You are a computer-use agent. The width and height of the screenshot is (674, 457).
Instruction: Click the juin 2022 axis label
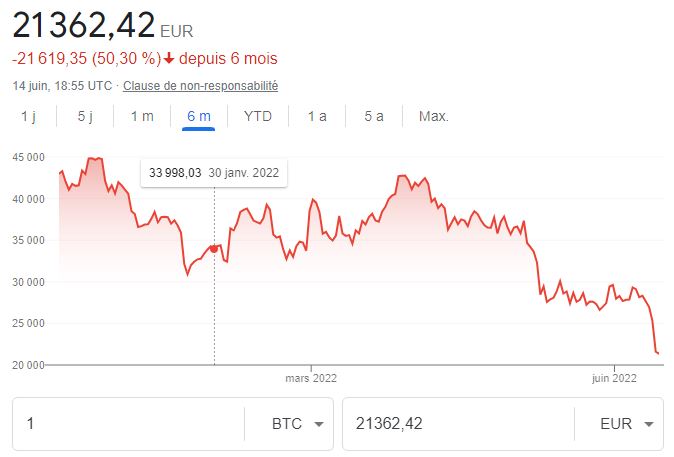[613, 378]
